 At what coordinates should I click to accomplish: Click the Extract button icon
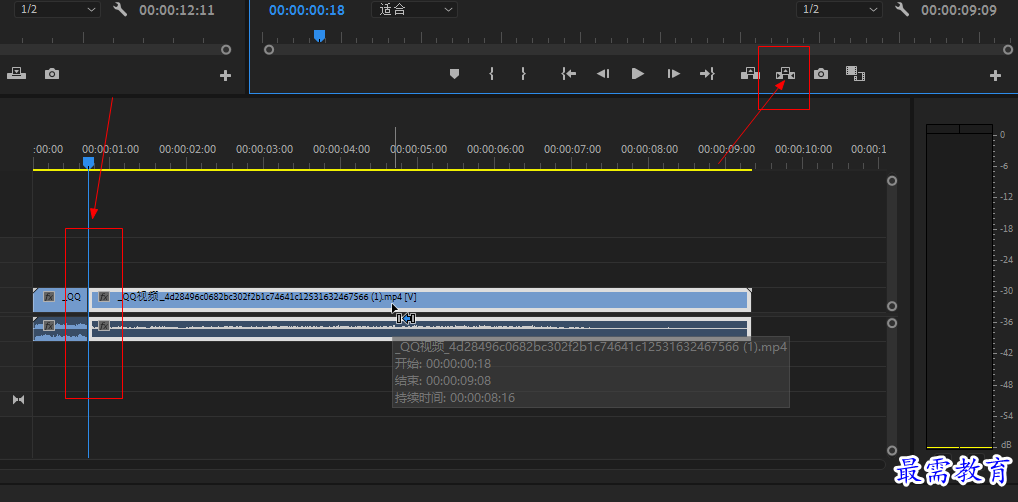click(x=786, y=73)
